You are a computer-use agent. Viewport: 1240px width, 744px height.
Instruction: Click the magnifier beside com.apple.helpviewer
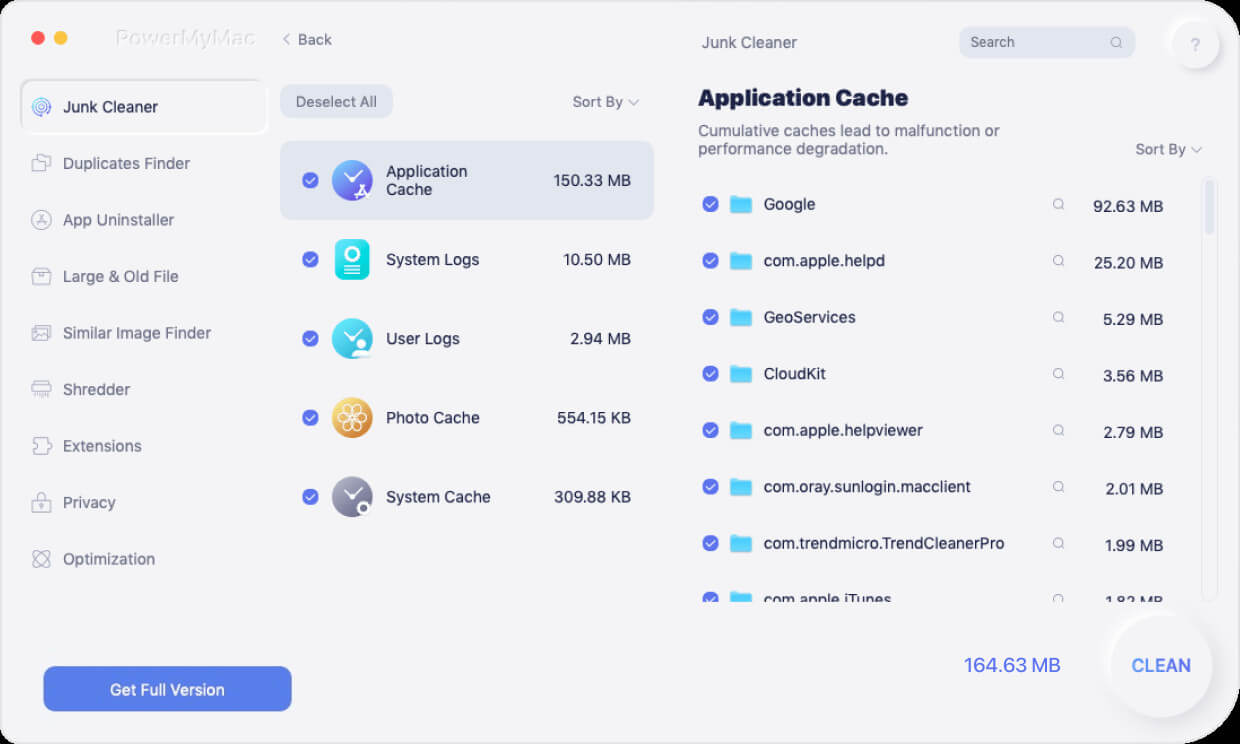(x=1058, y=430)
